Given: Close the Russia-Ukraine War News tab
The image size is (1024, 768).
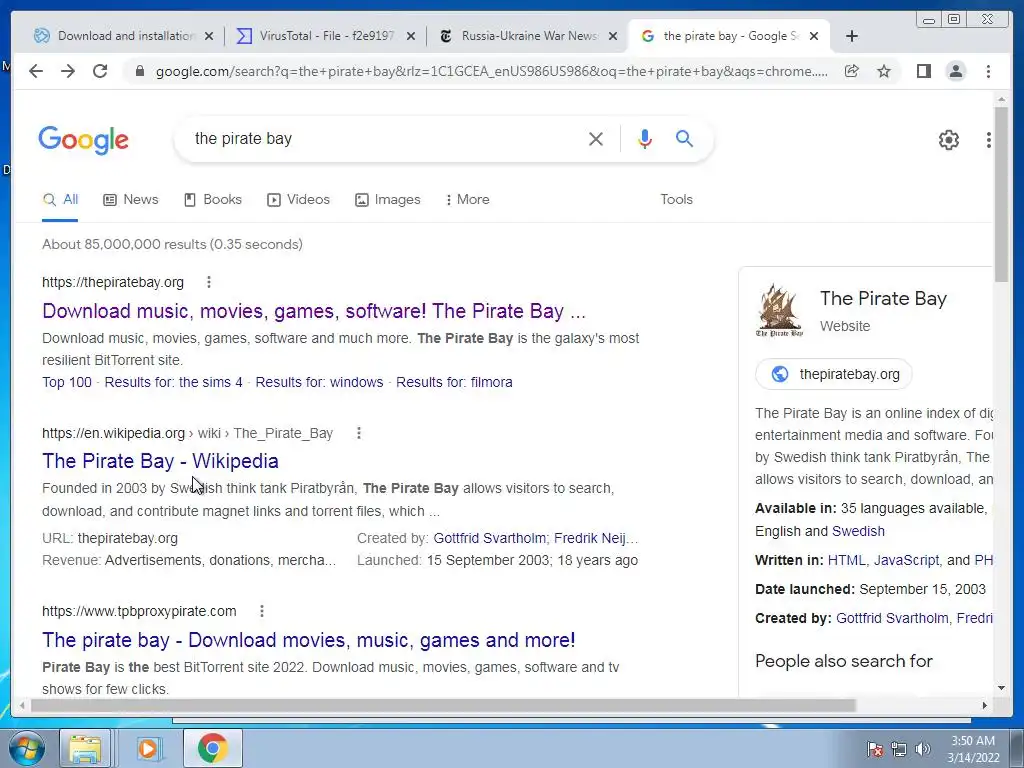Looking at the screenshot, I should (613, 37).
